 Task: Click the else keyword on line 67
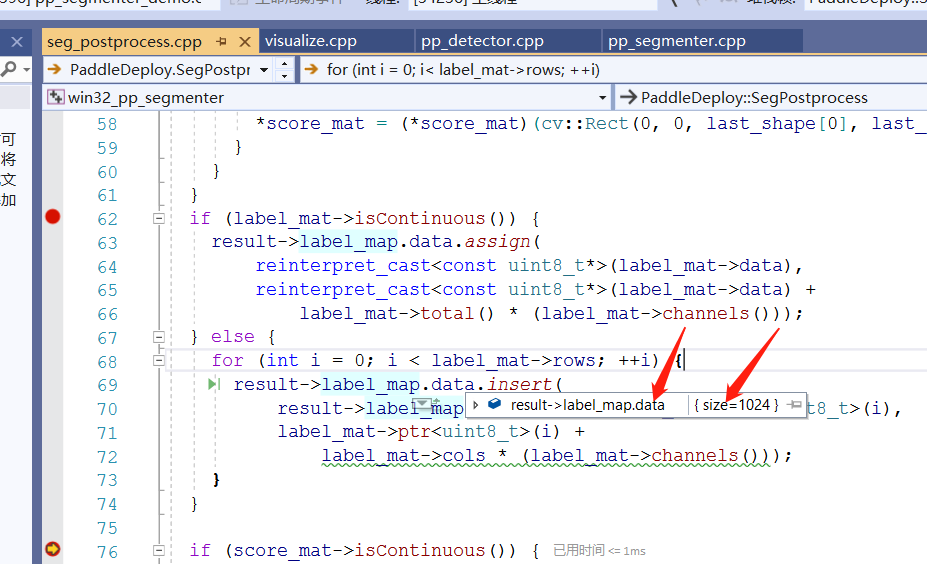232,337
